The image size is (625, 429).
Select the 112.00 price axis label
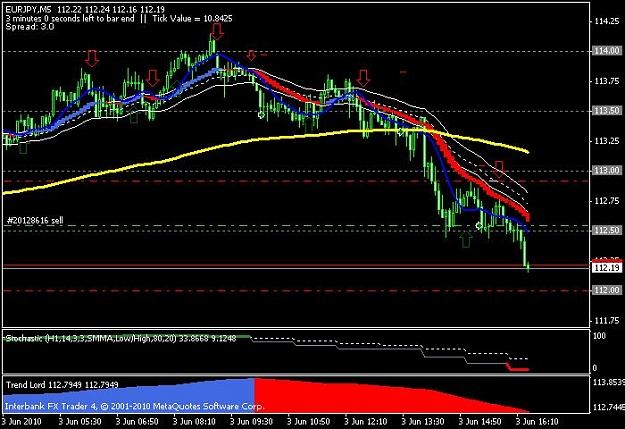607,290
